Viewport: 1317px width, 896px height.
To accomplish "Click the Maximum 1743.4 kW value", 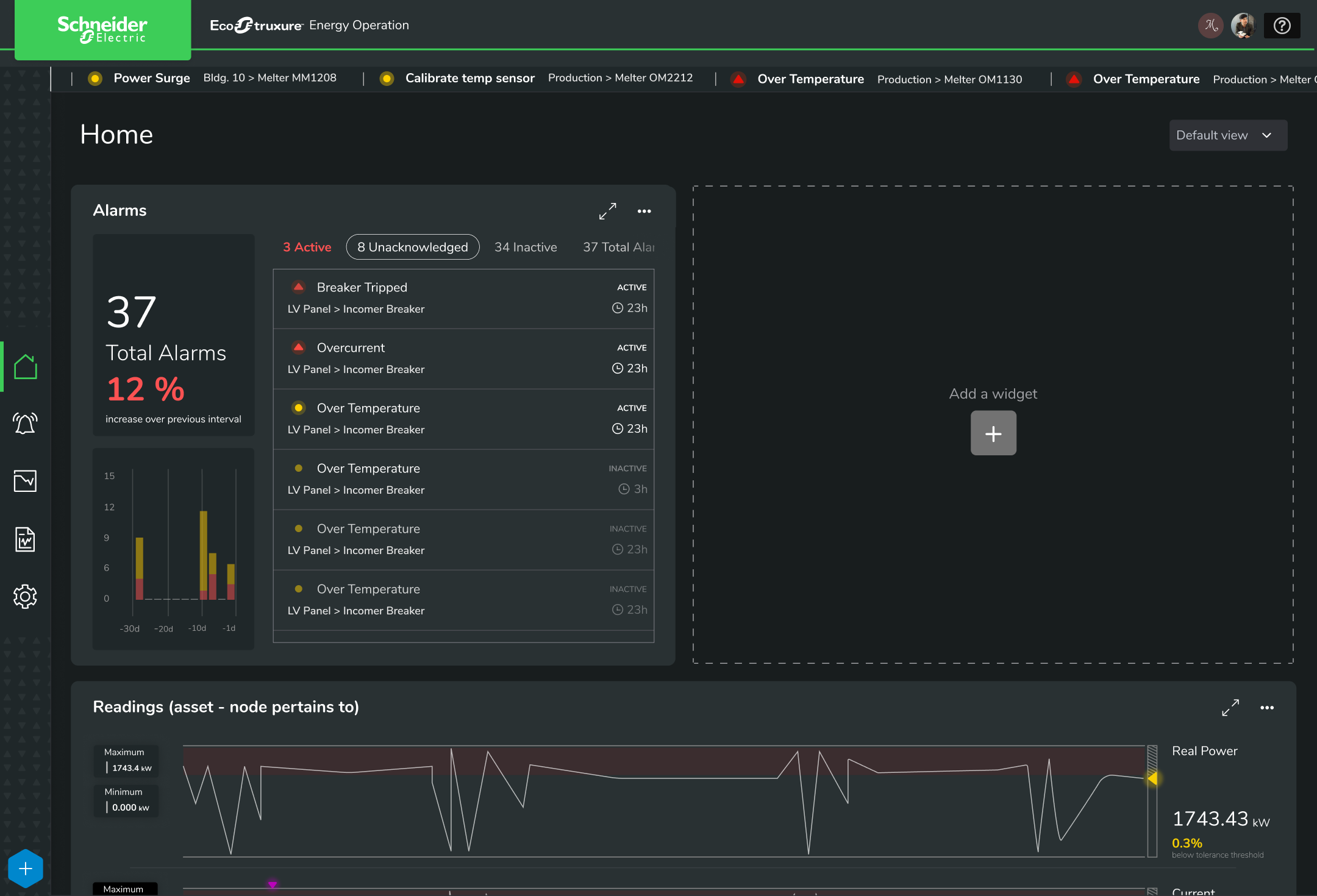I will [x=126, y=761].
